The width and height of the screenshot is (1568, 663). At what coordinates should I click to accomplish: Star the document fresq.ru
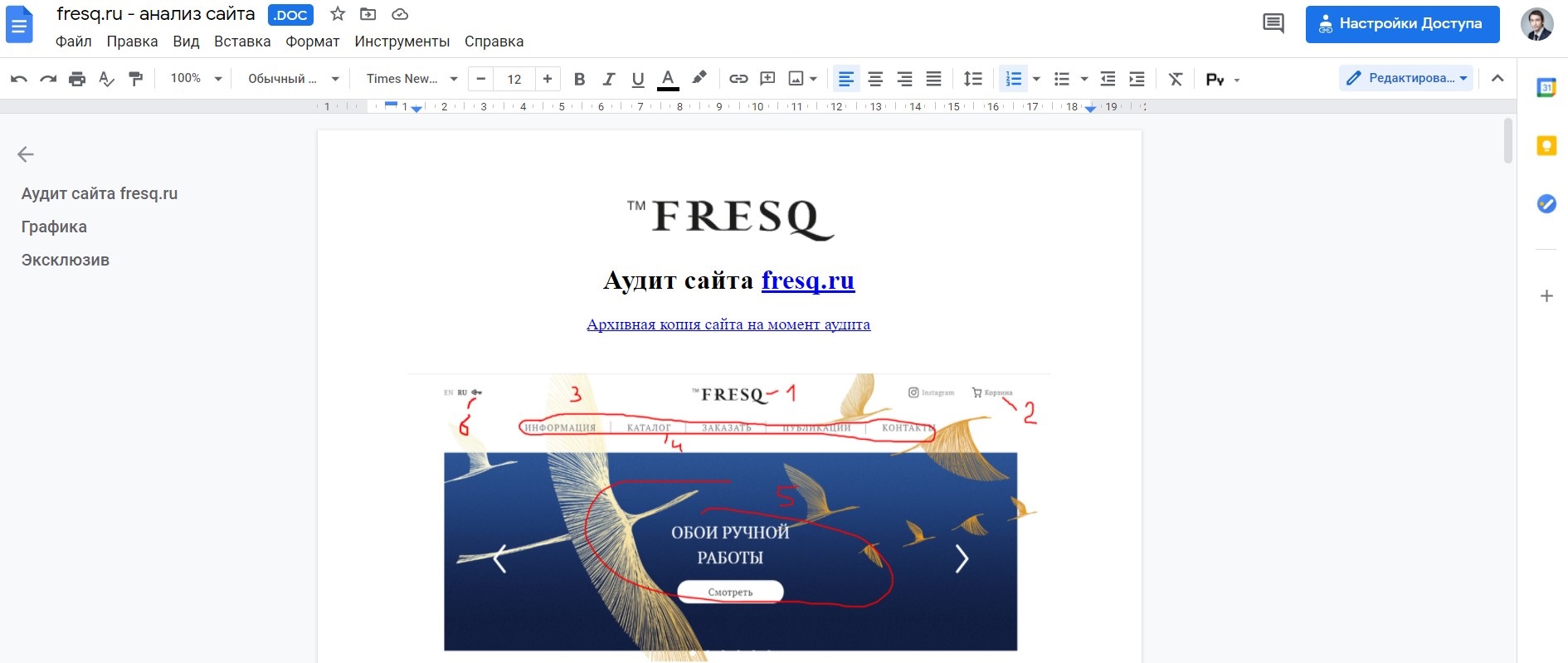click(x=338, y=14)
